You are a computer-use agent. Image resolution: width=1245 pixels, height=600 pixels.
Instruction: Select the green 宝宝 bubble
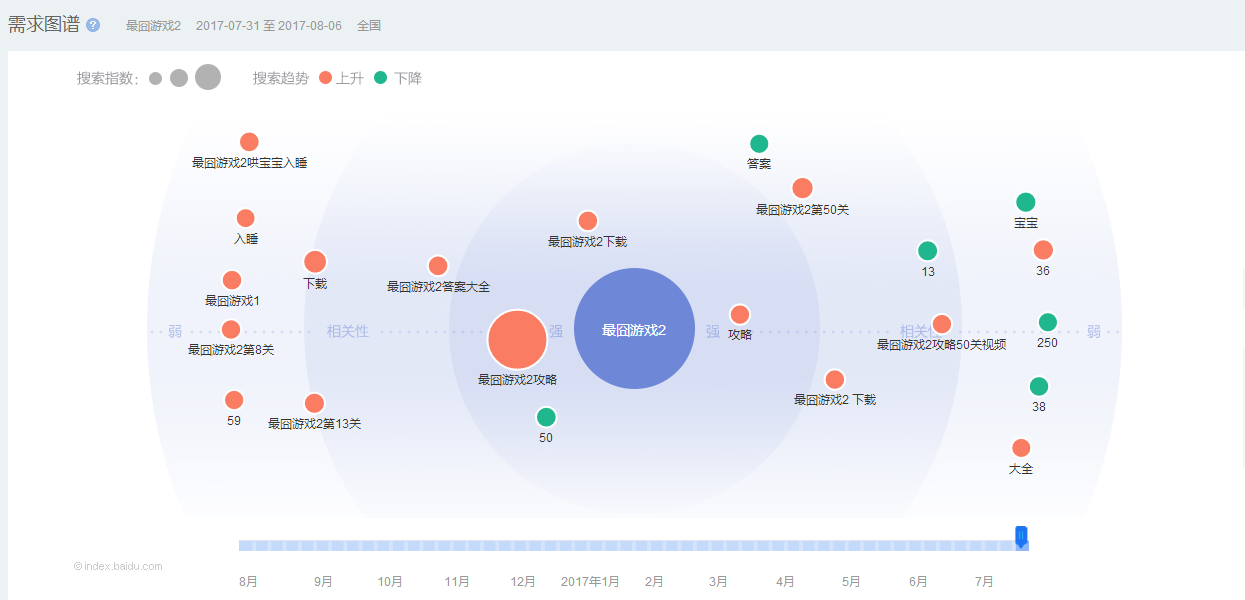coord(1026,202)
